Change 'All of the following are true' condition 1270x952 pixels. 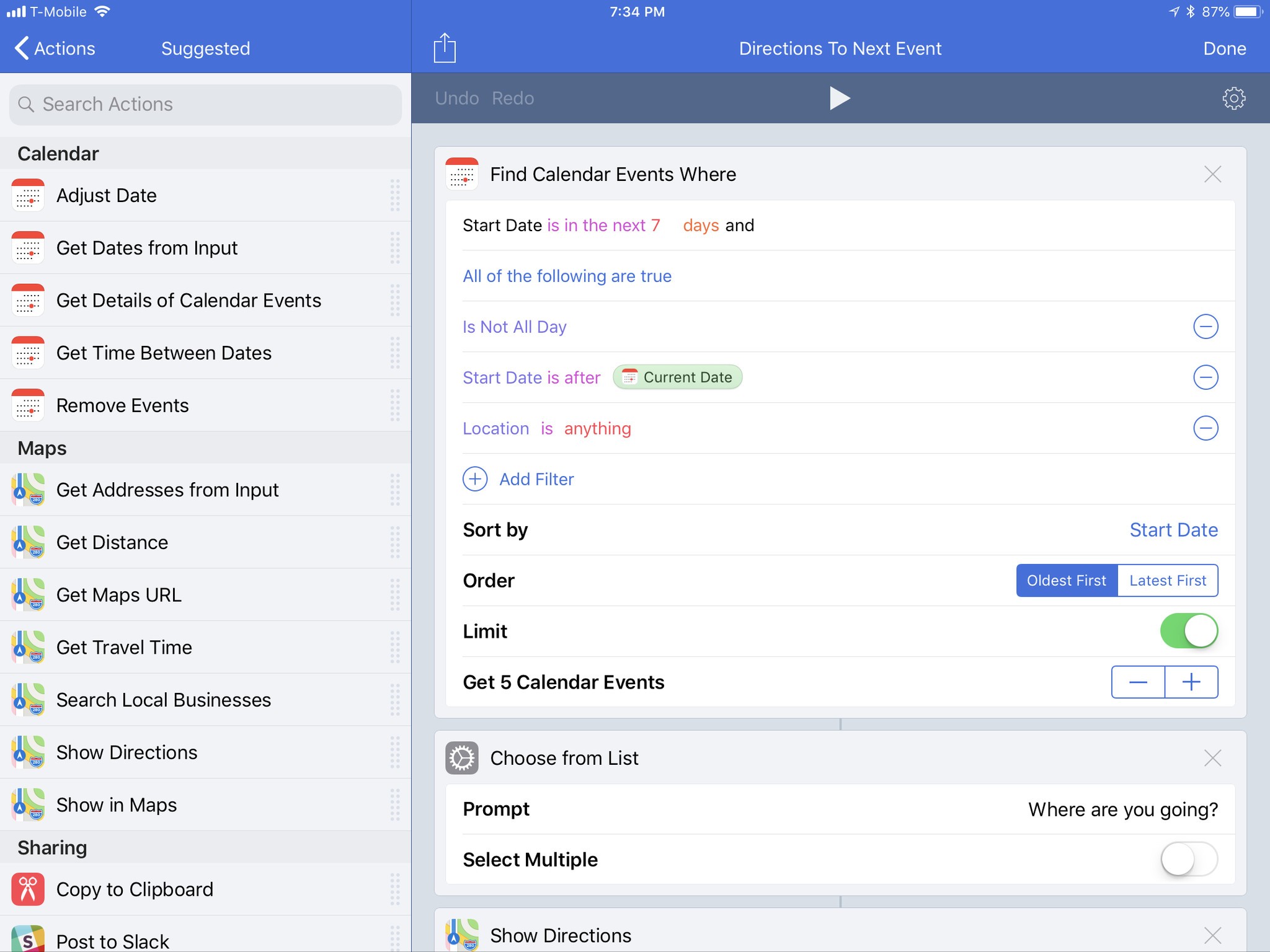(567, 276)
